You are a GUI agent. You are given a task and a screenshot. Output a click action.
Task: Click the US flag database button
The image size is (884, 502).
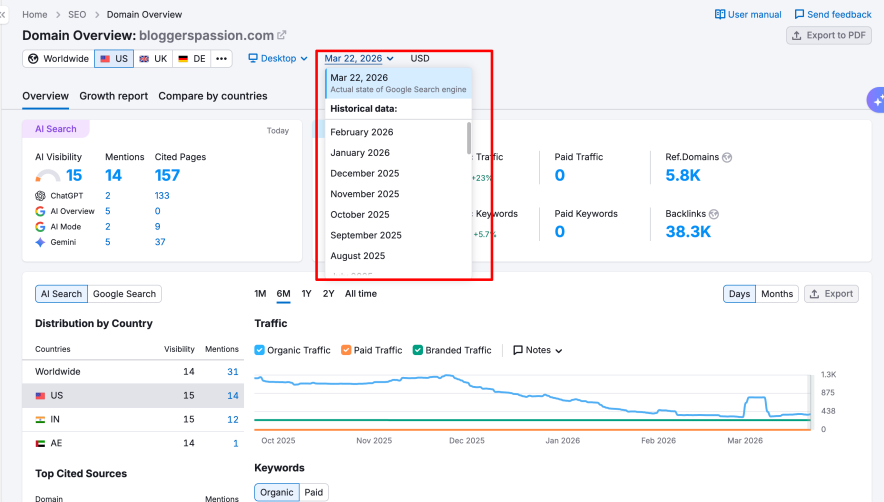(114, 59)
